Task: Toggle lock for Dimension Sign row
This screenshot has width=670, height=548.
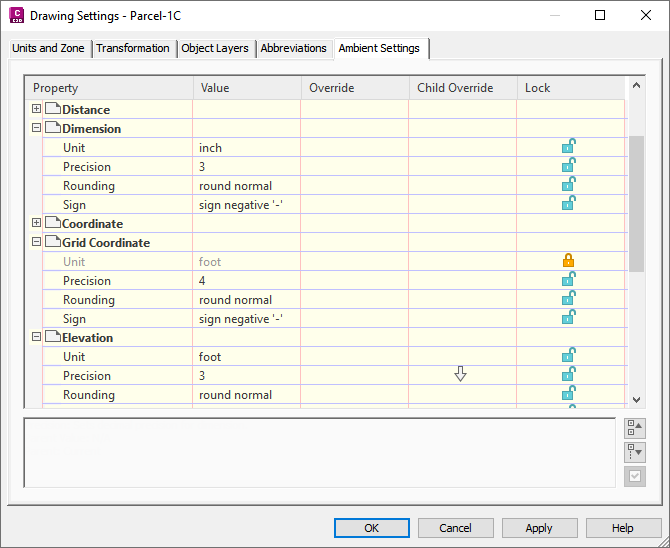Action: click(568, 205)
